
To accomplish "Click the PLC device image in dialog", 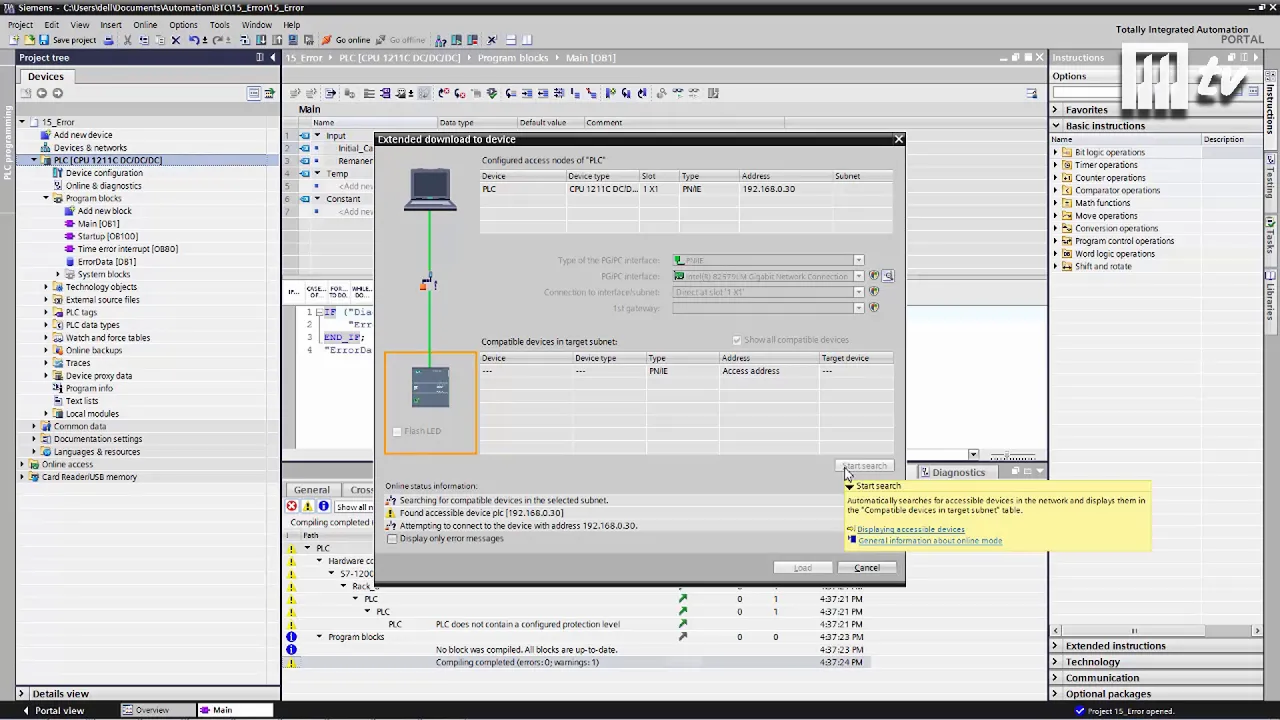I will (x=431, y=387).
